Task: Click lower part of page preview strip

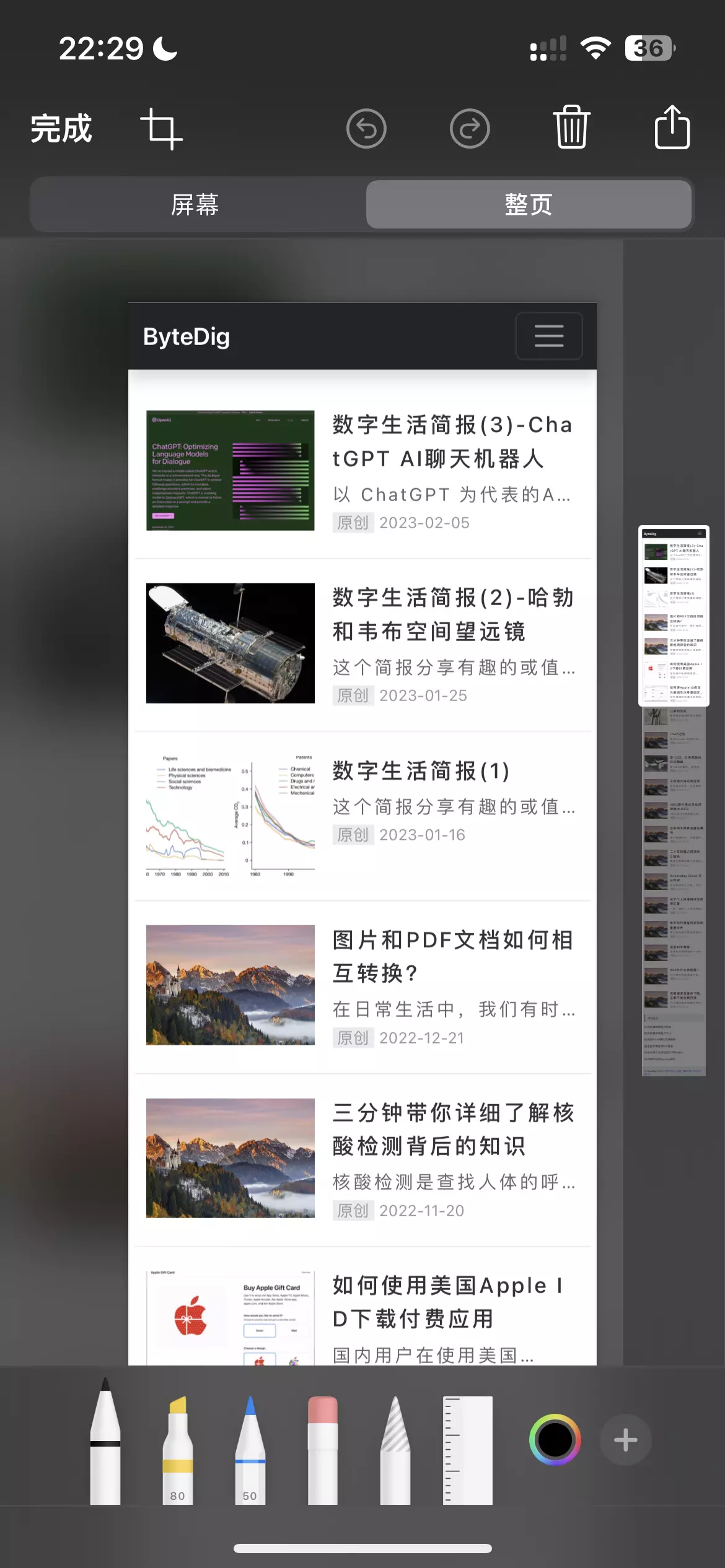Action: [674, 892]
